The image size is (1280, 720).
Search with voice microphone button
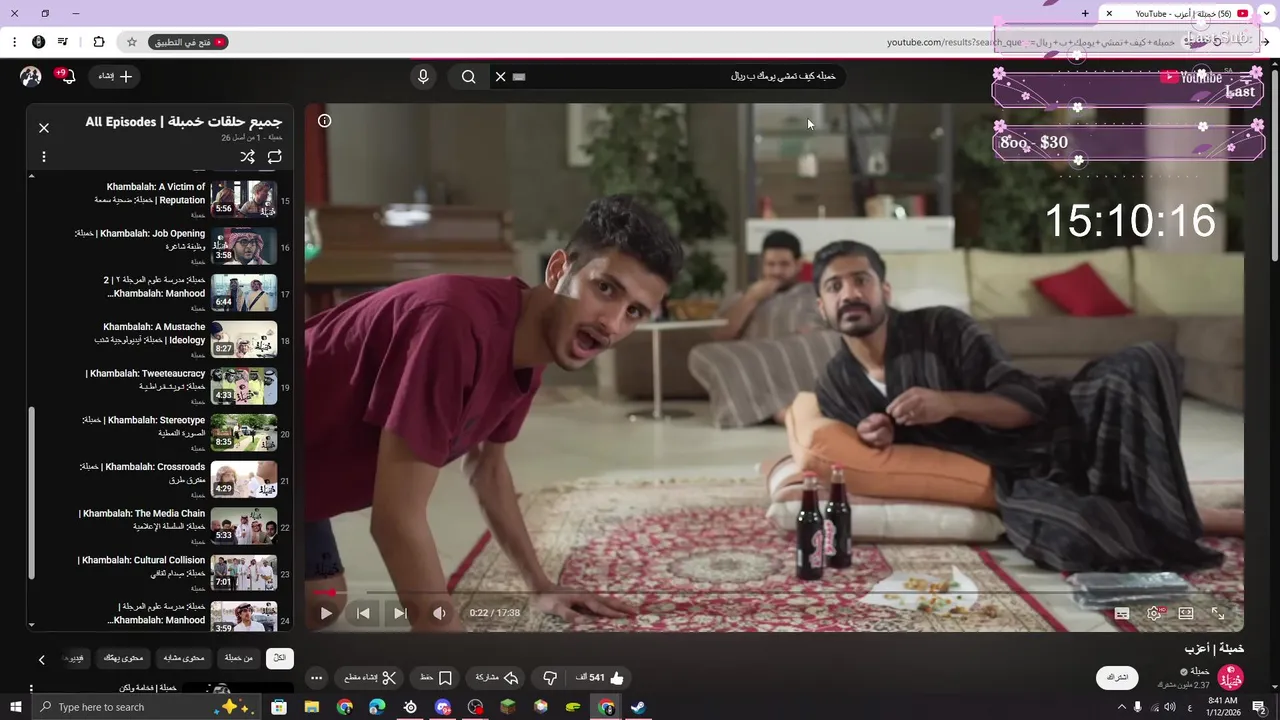423,76
